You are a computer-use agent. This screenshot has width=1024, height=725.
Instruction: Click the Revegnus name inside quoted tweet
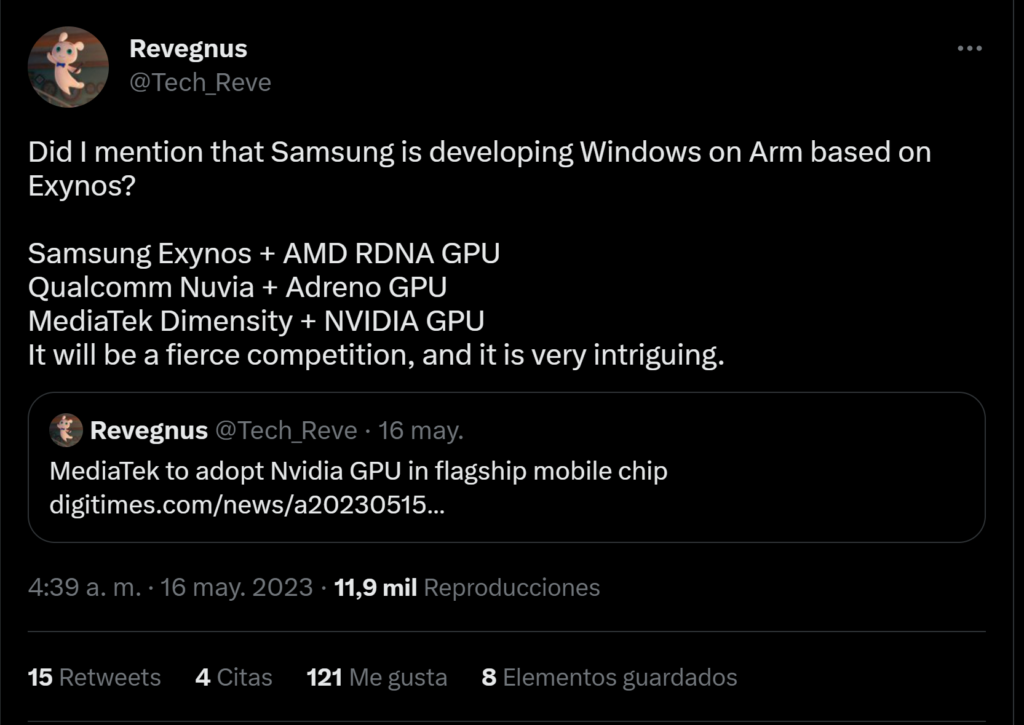(x=149, y=431)
